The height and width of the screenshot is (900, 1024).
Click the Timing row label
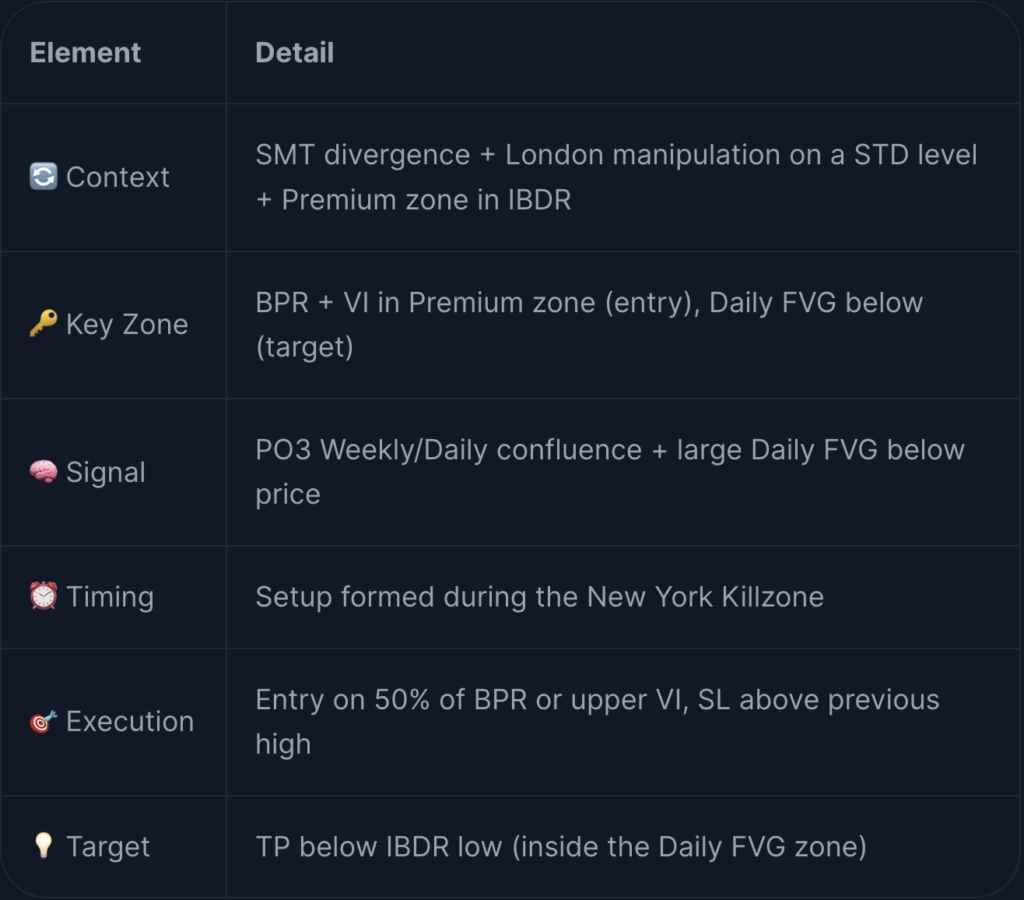[x=110, y=597]
